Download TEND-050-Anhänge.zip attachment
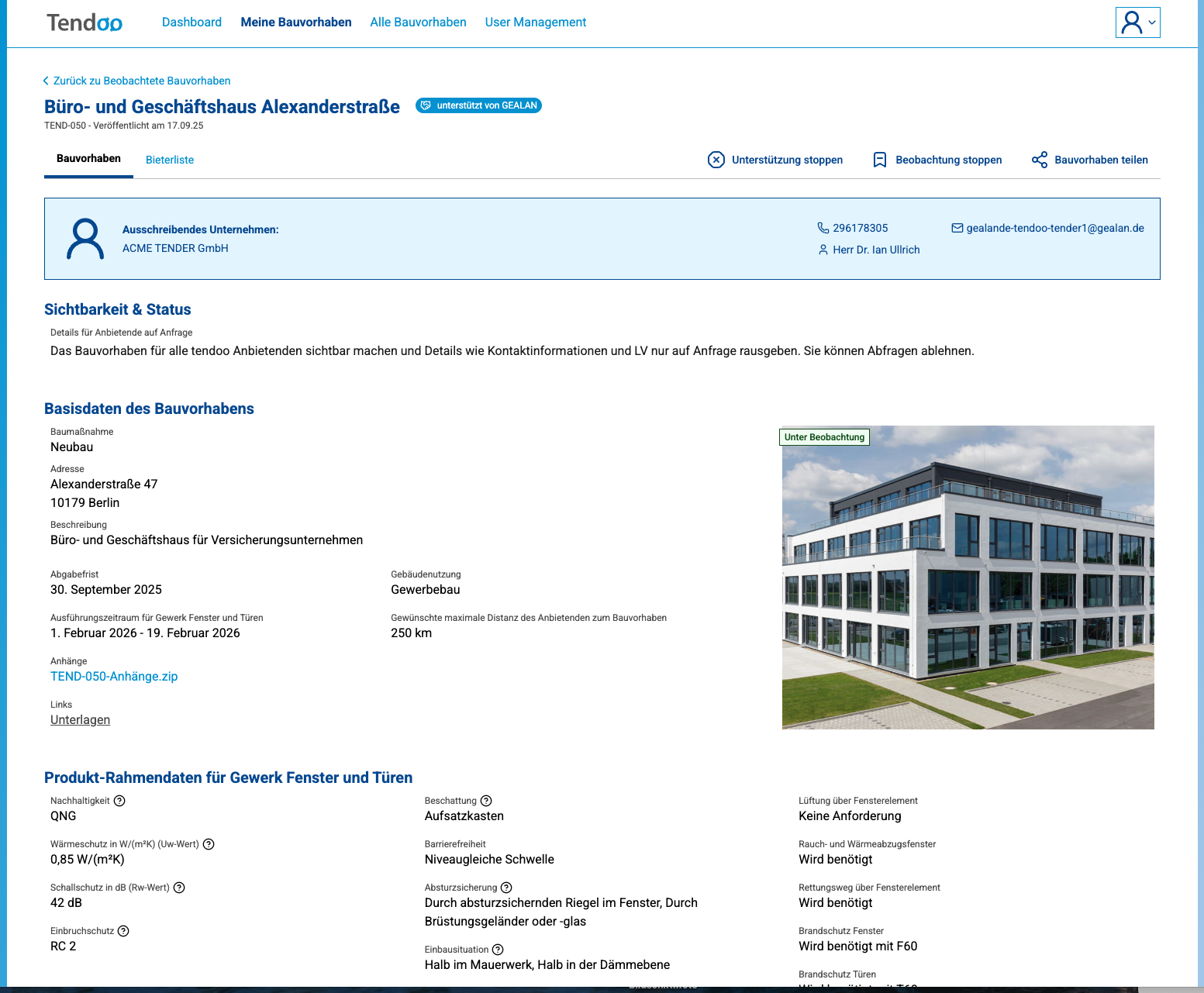 [113, 676]
